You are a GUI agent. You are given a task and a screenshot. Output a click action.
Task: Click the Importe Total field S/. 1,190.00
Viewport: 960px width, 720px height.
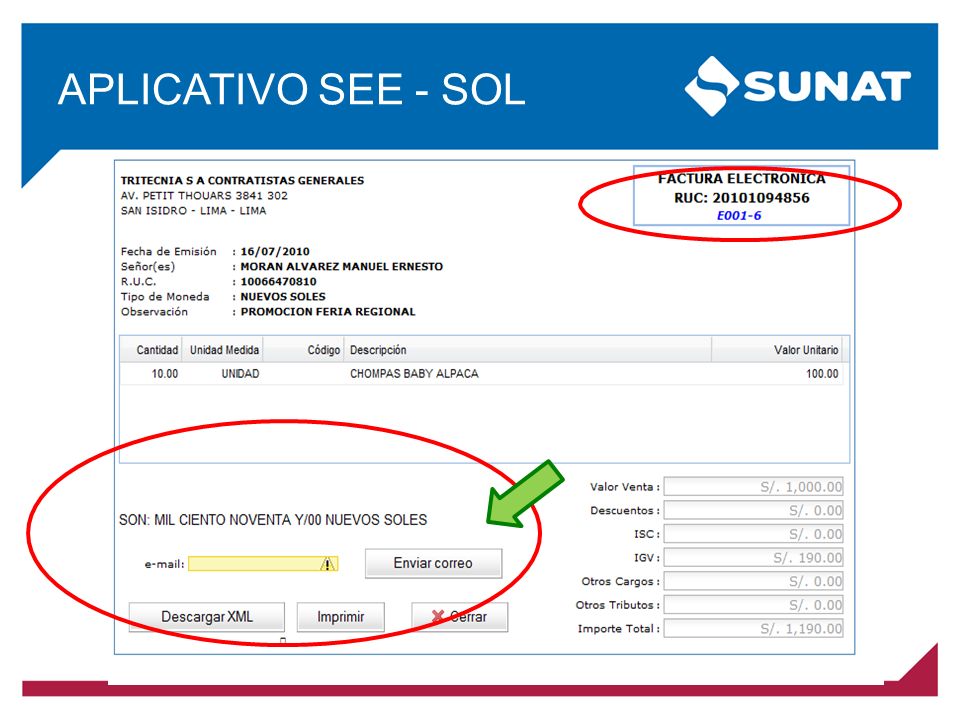[754, 629]
